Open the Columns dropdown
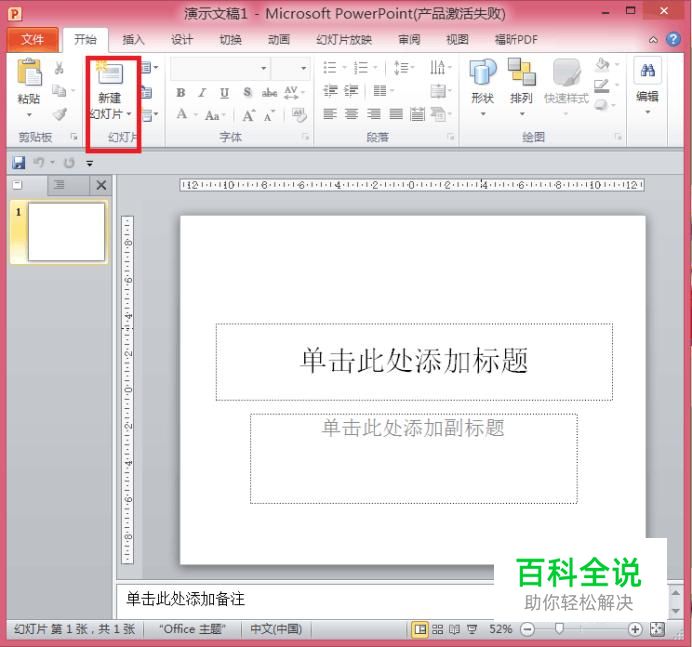692x647 pixels. click(x=383, y=91)
